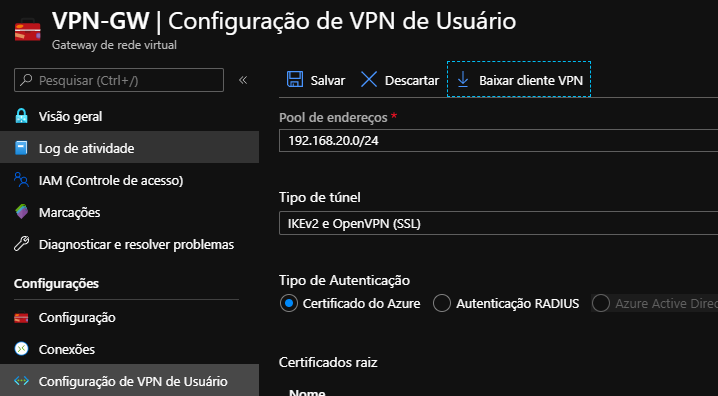Viewport: 718px width, 396px height.
Task: Select Azure Active Directory radio button
Action: (600, 303)
